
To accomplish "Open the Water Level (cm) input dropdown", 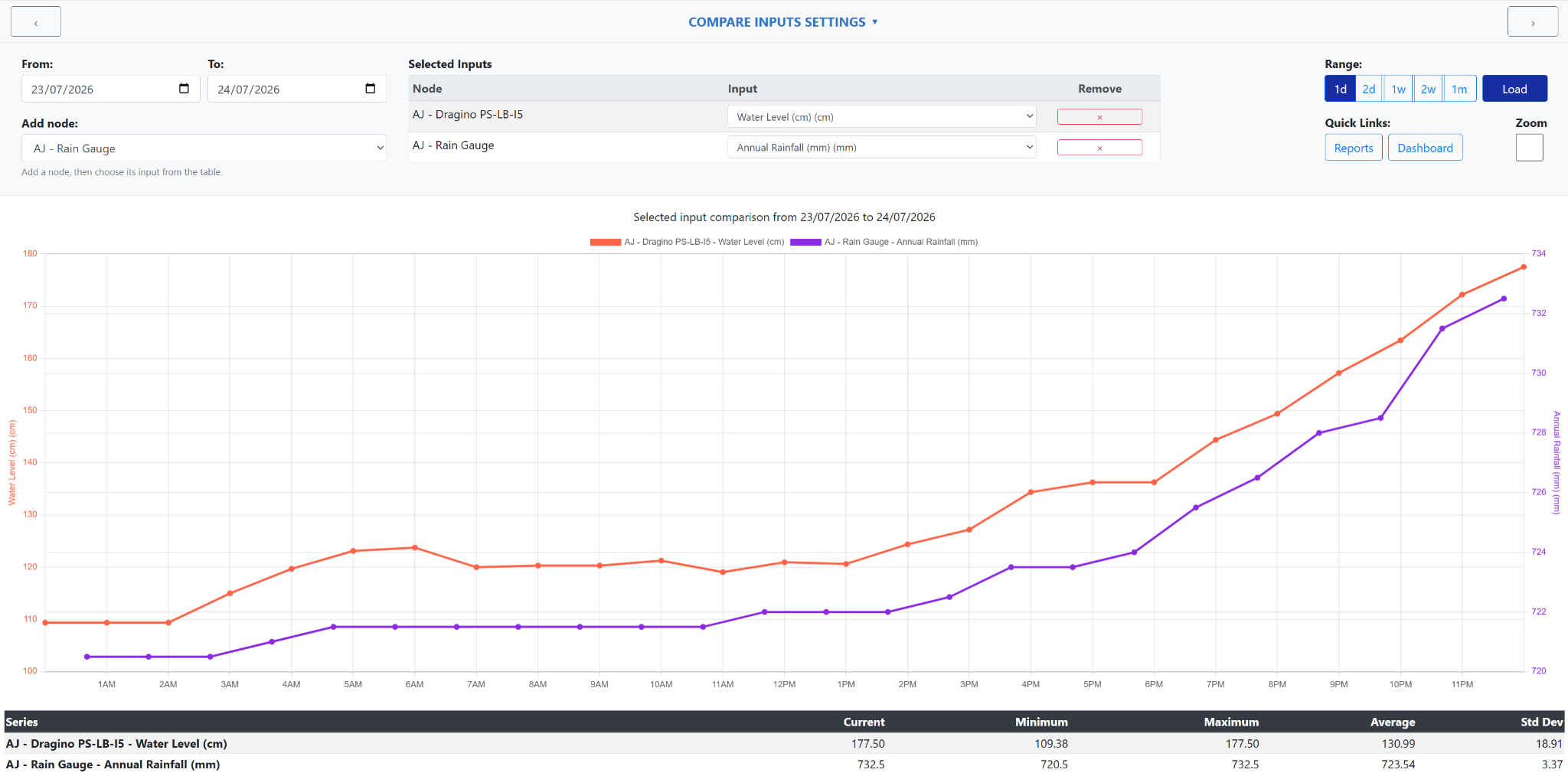I will pyautogui.click(x=881, y=117).
